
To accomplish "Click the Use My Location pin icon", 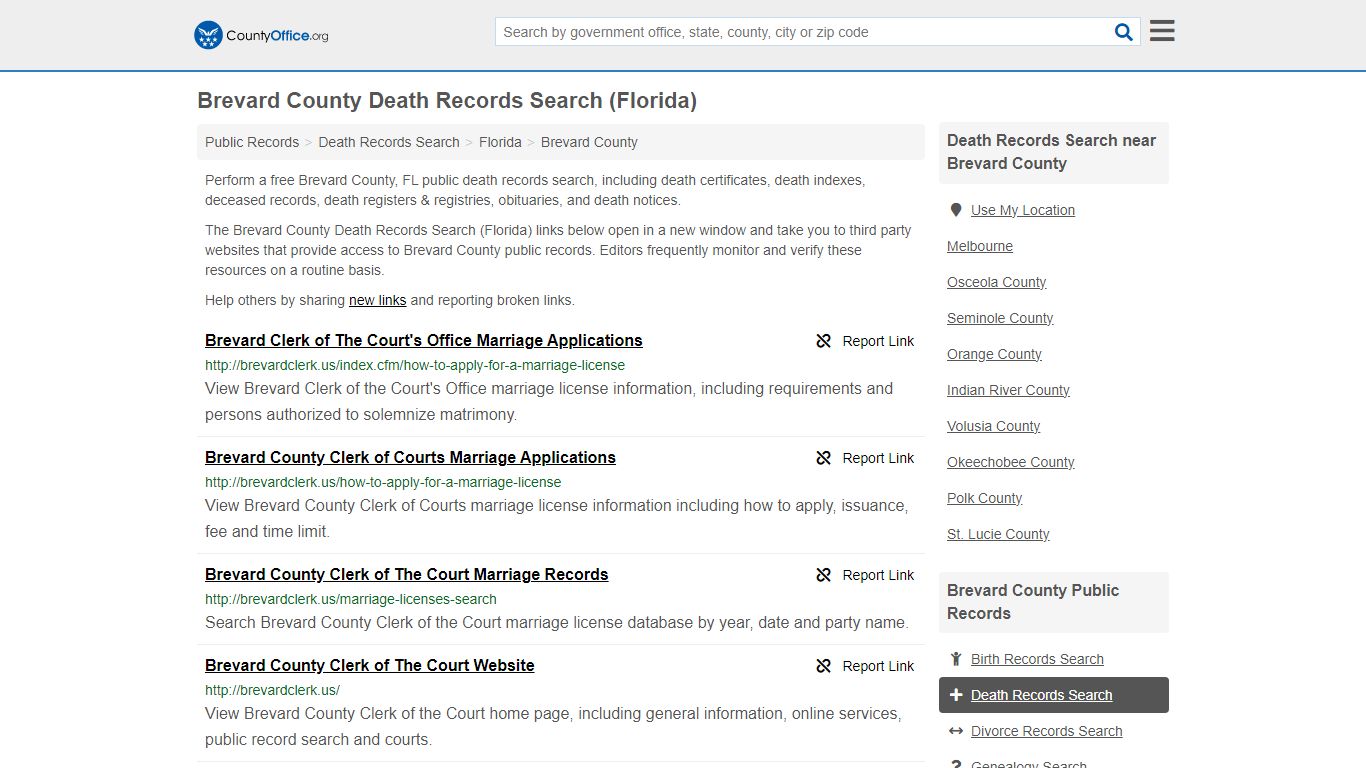I will coord(955,210).
